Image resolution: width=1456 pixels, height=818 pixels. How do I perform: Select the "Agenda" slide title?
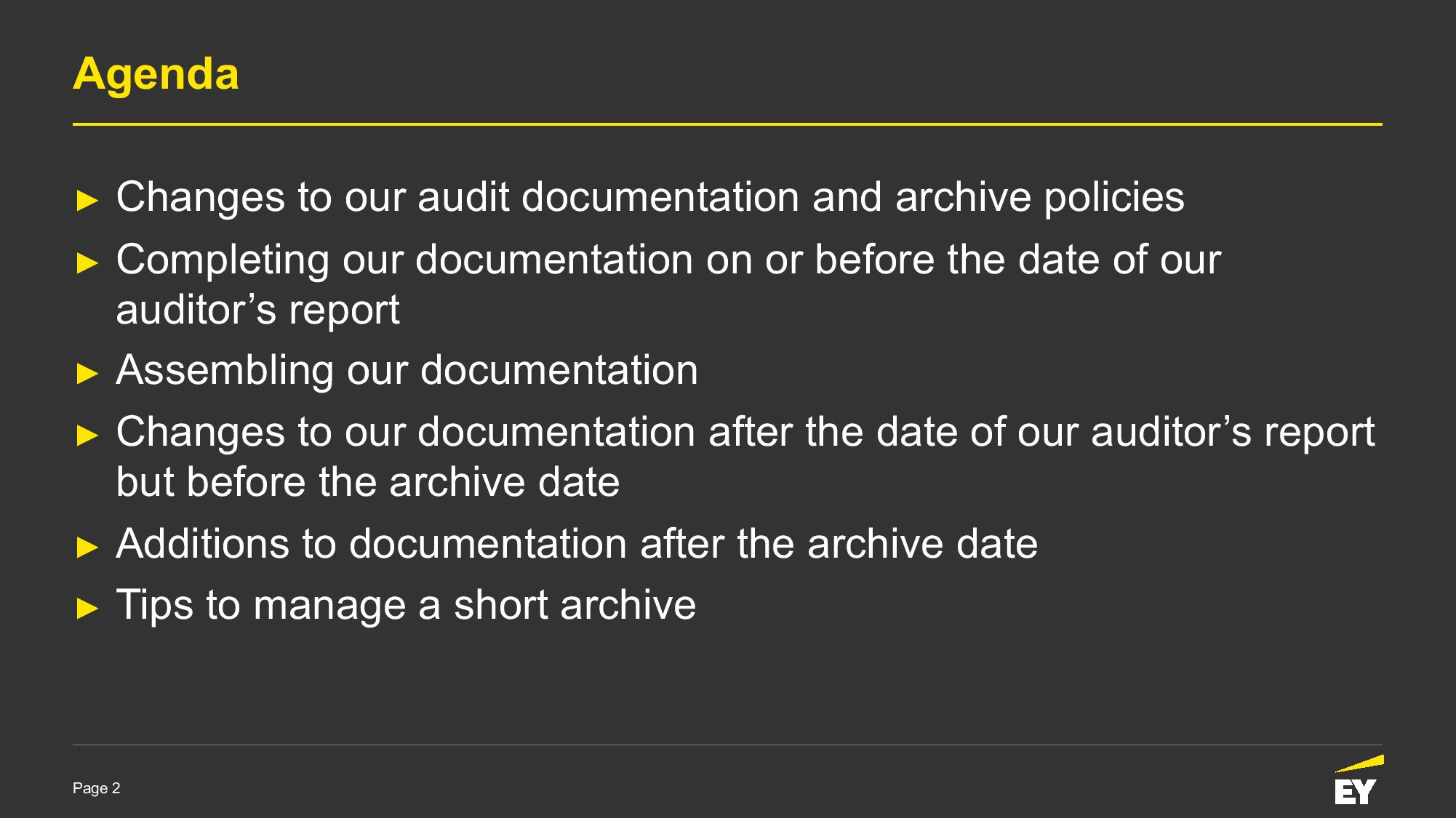point(156,73)
